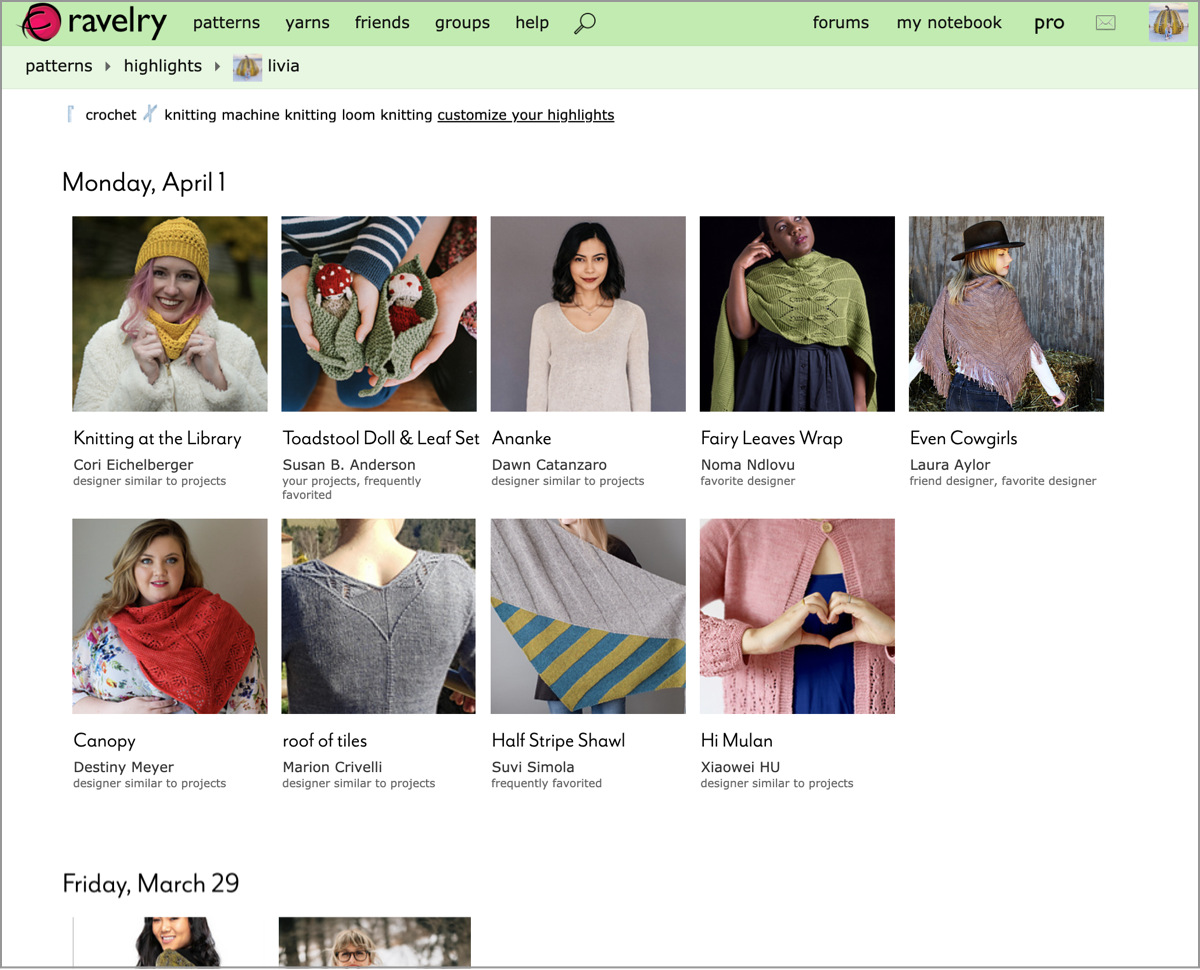Open the Hi Mulan cardigan thumbnail
The width and height of the screenshot is (1200, 970).
(x=797, y=616)
